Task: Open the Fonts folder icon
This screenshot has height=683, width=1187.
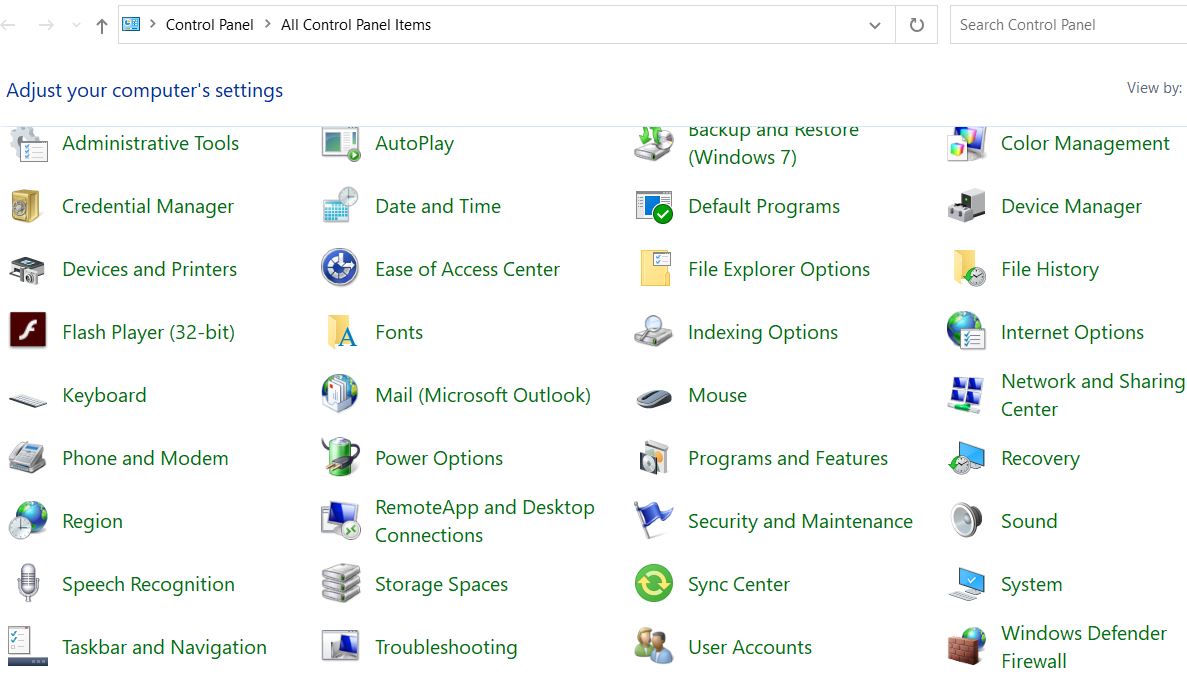Action: click(342, 332)
